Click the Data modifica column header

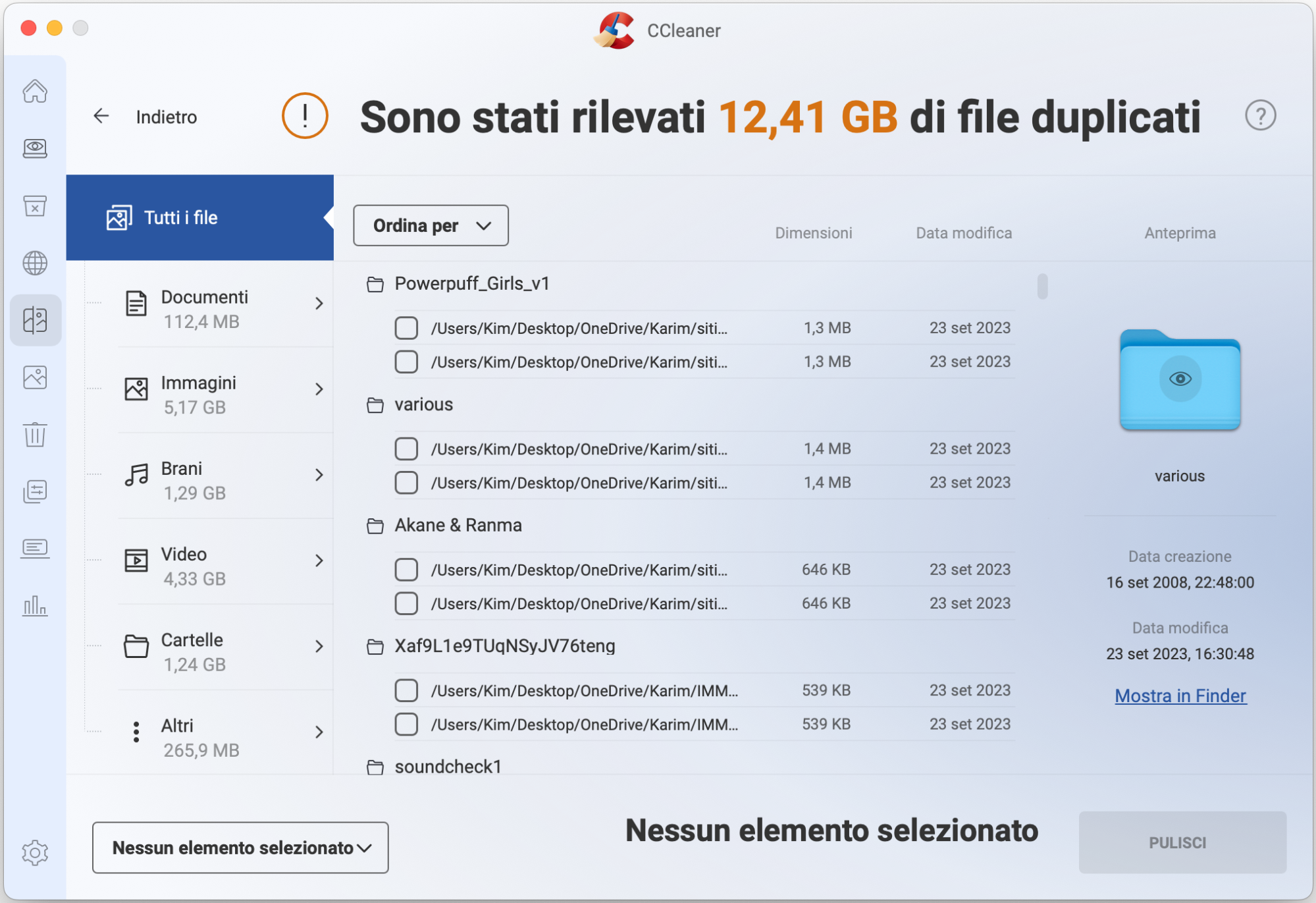click(x=964, y=233)
